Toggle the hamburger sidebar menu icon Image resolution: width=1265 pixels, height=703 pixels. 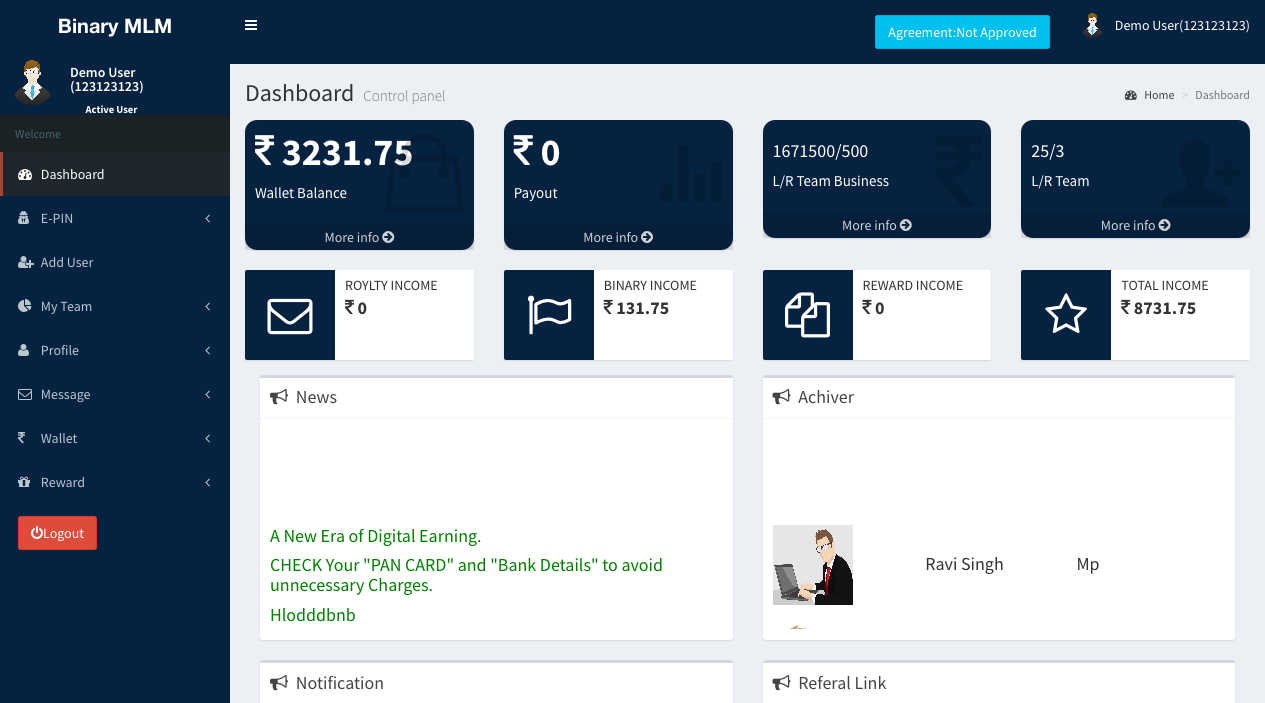251,26
